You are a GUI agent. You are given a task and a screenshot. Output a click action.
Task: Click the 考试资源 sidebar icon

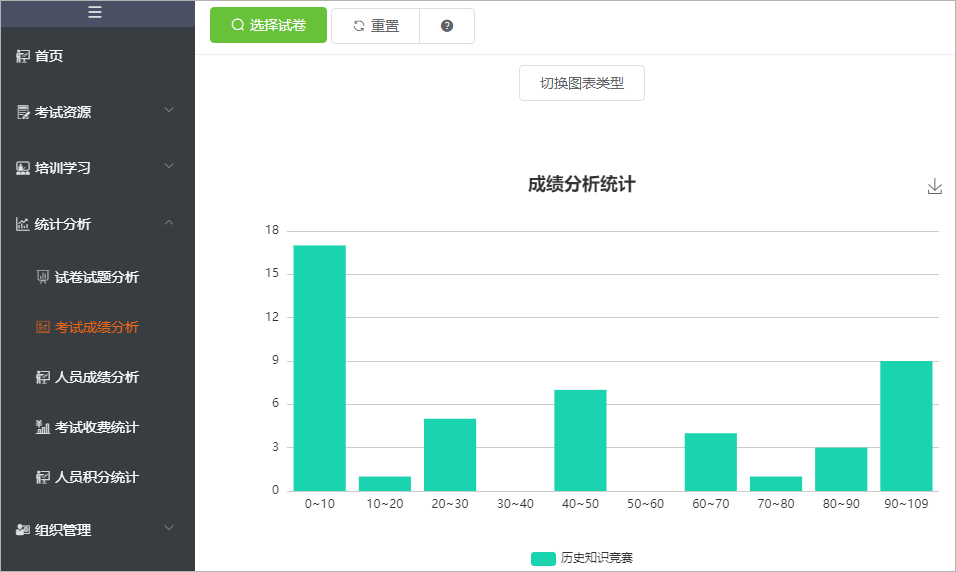point(23,113)
